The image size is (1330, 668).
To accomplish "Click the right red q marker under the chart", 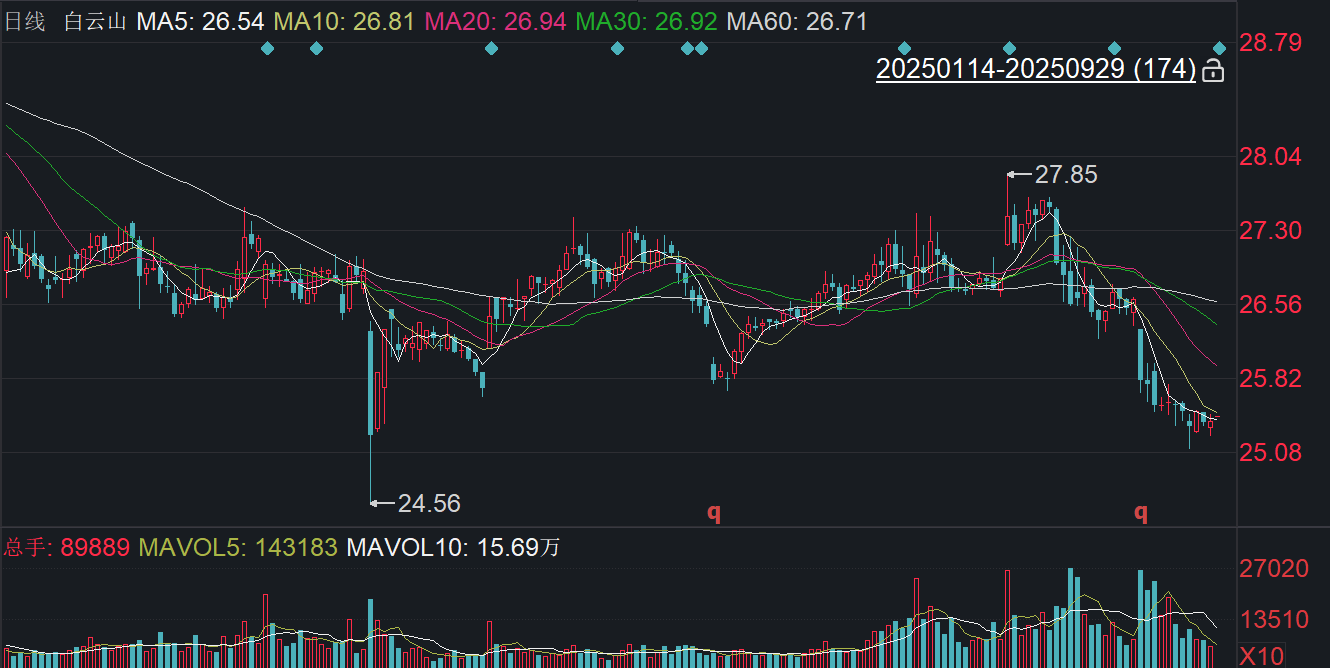I will (x=1140, y=512).
